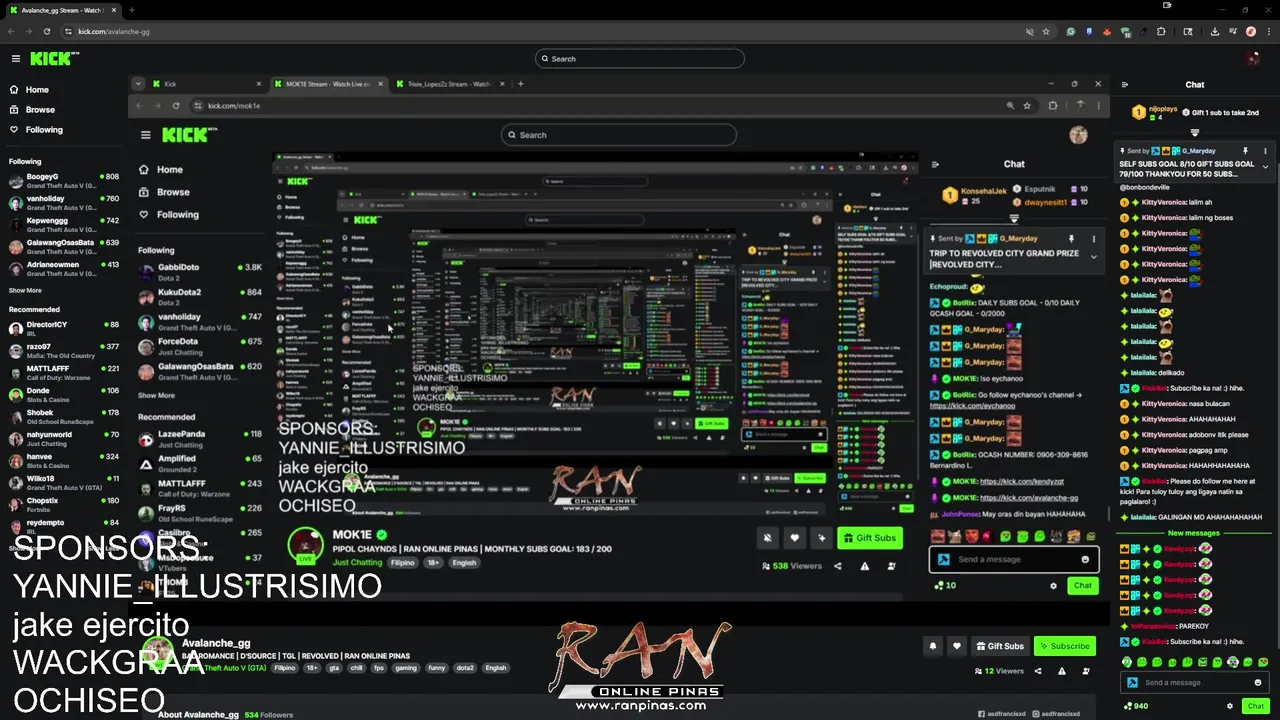Click the Filipino tag under Avalanche_gg
Viewport: 1280px width, 720px height.
click(285, 668)
